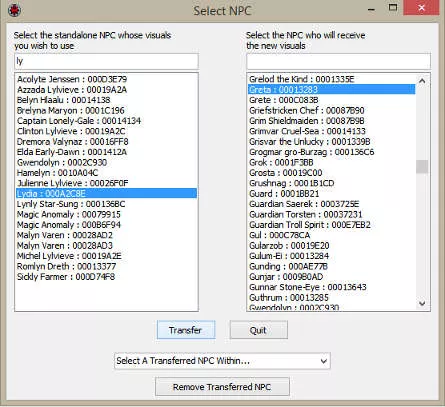The width and height of the screenshot is (445, 407).
Task: Click the left search field containing 'ly'
Action: point(106,61)
